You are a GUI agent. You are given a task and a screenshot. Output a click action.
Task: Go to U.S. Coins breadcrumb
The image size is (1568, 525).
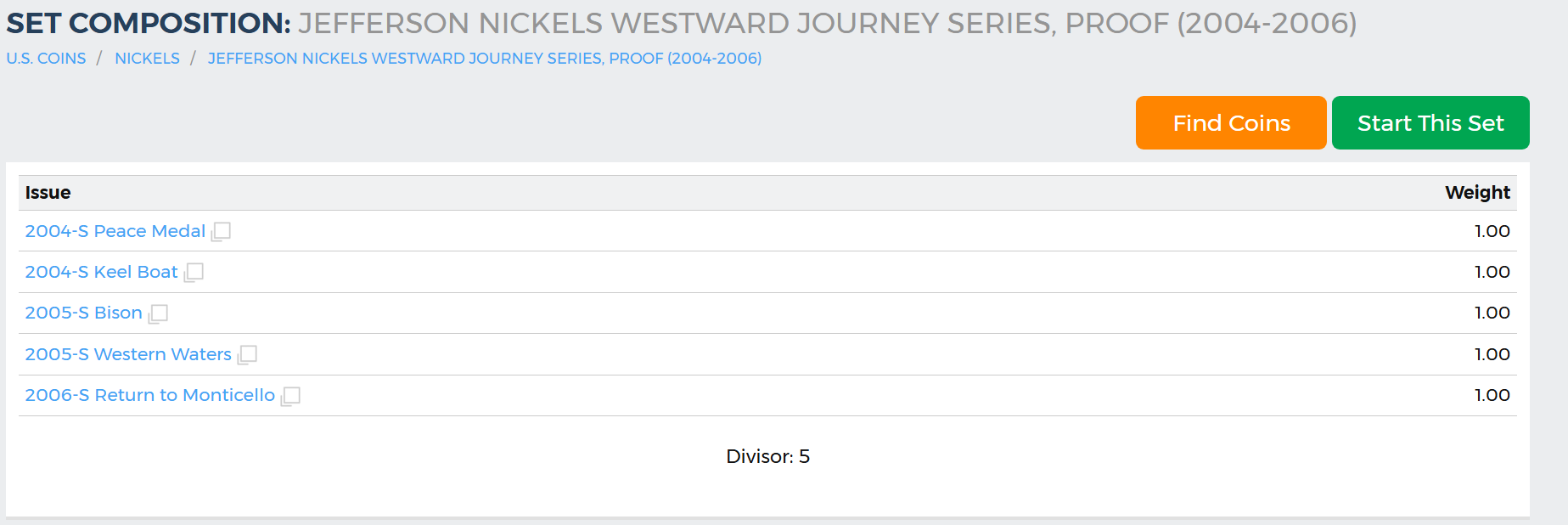46,59
